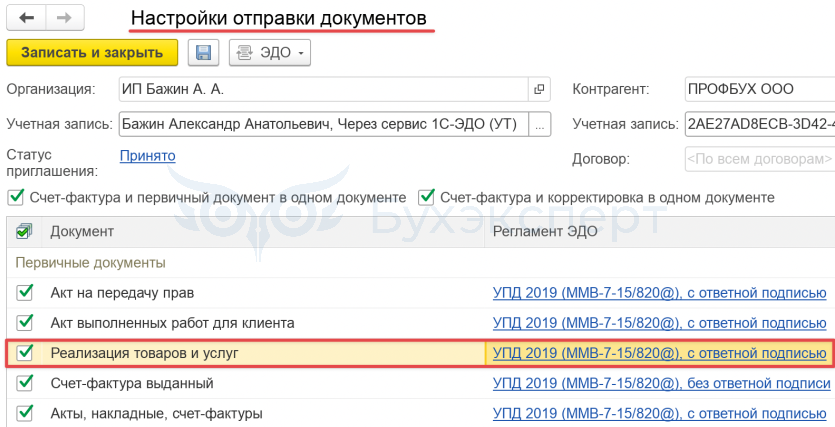This screenshot has width=835, height=427.
Task: Click the forward navigation arrow
Action: click(x=64, y=18)
